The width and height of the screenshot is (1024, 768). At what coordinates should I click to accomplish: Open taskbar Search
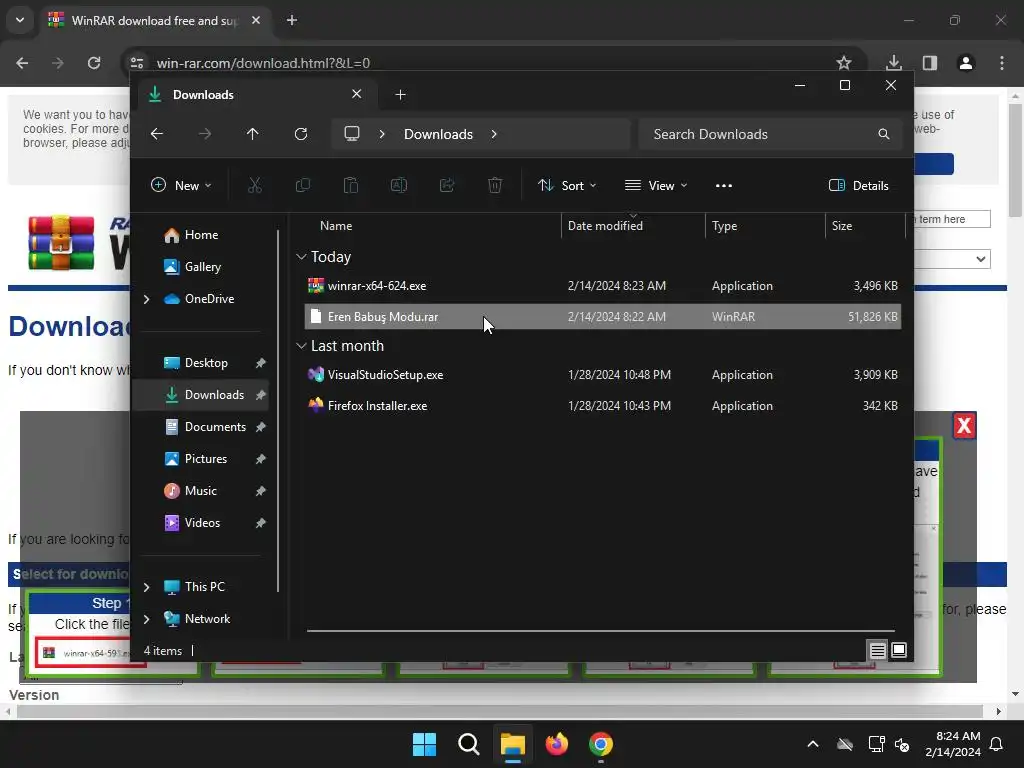[x=469, y=744]
